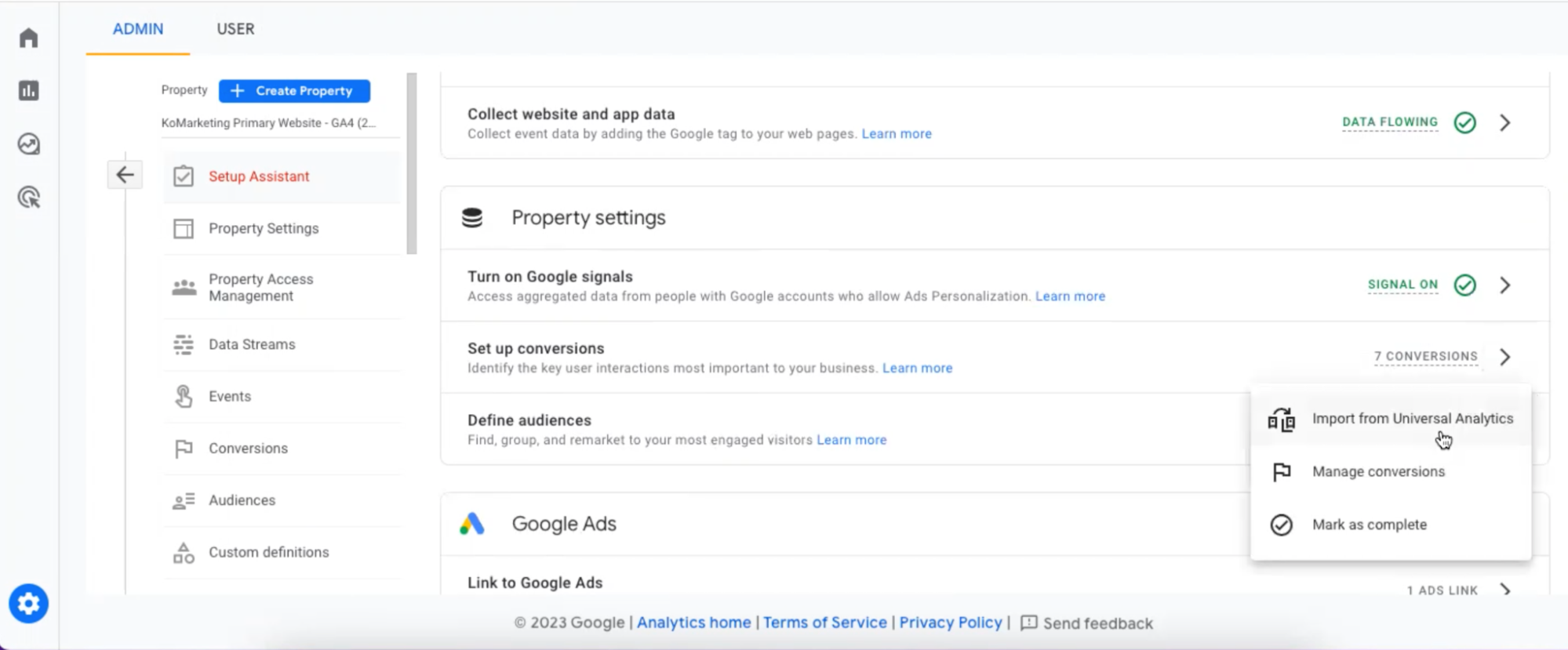Click the Mark as complete check icon
Image resolution: width=1568 pixels, height=650 pixels.
[1282, 525]
